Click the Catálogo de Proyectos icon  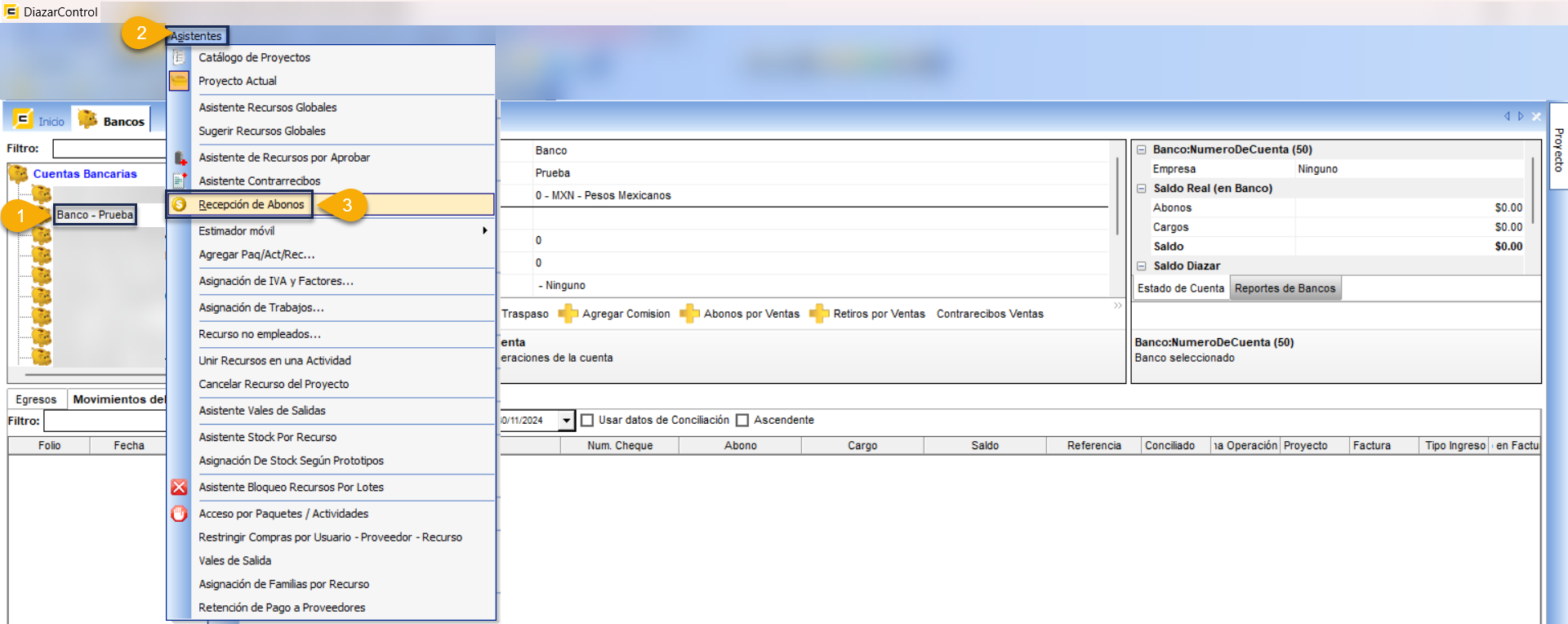pos(179,57)
